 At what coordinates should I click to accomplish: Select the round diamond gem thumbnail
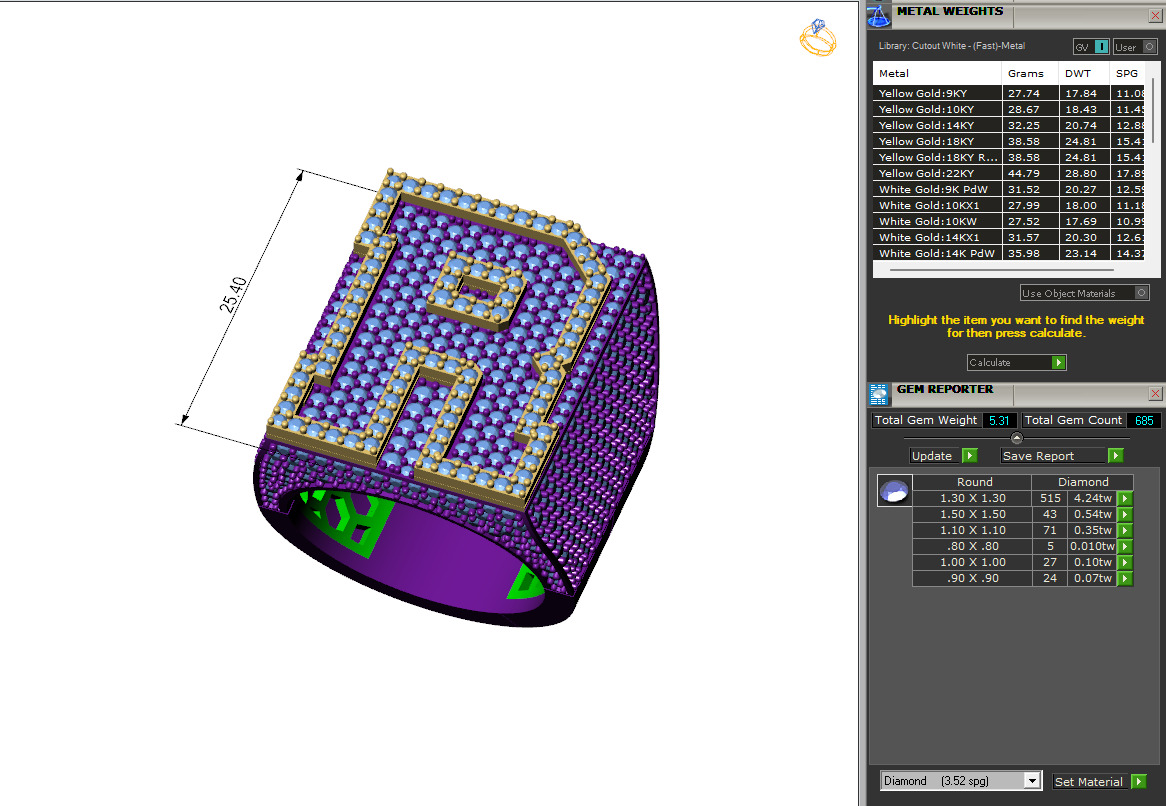click(895, 491)
